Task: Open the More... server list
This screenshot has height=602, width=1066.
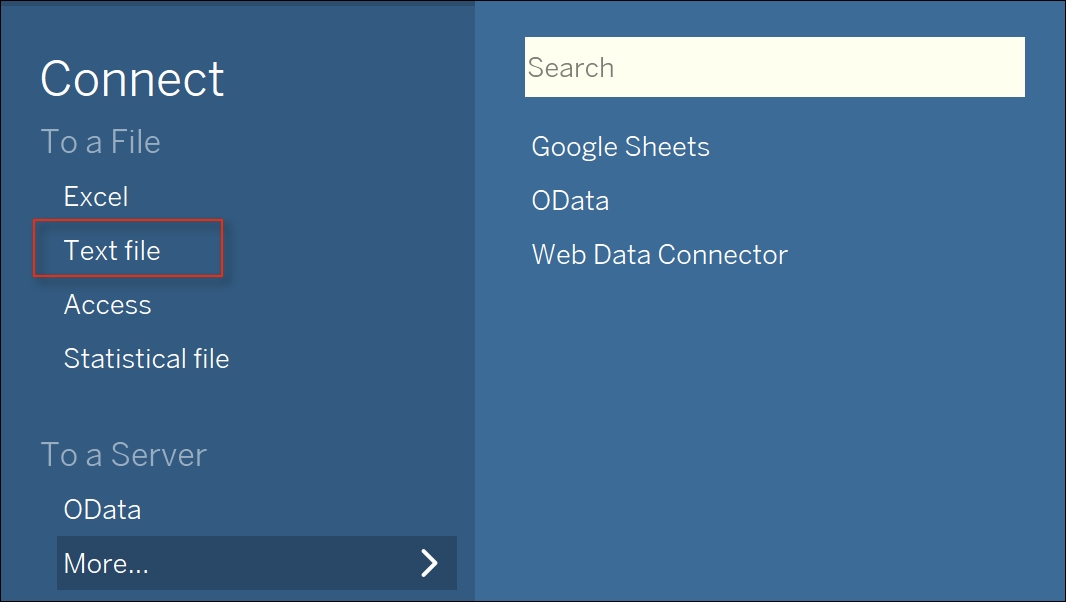Action: tap(256, 563)
